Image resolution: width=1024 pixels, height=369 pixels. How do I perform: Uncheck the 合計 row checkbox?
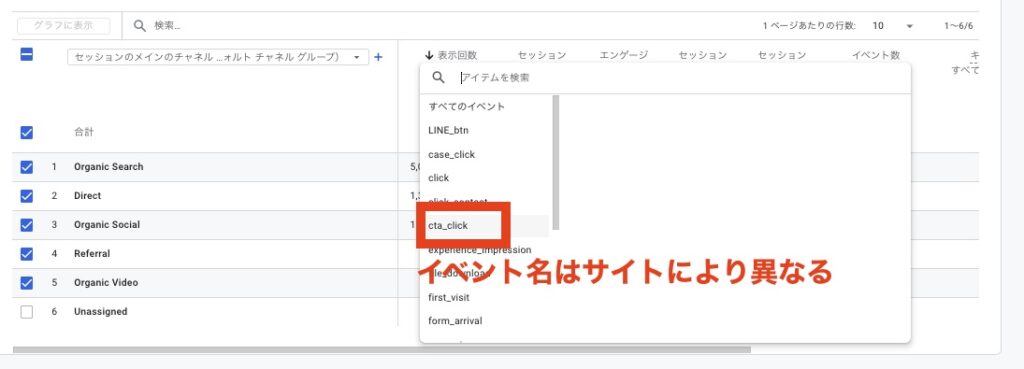coord(26,133)
